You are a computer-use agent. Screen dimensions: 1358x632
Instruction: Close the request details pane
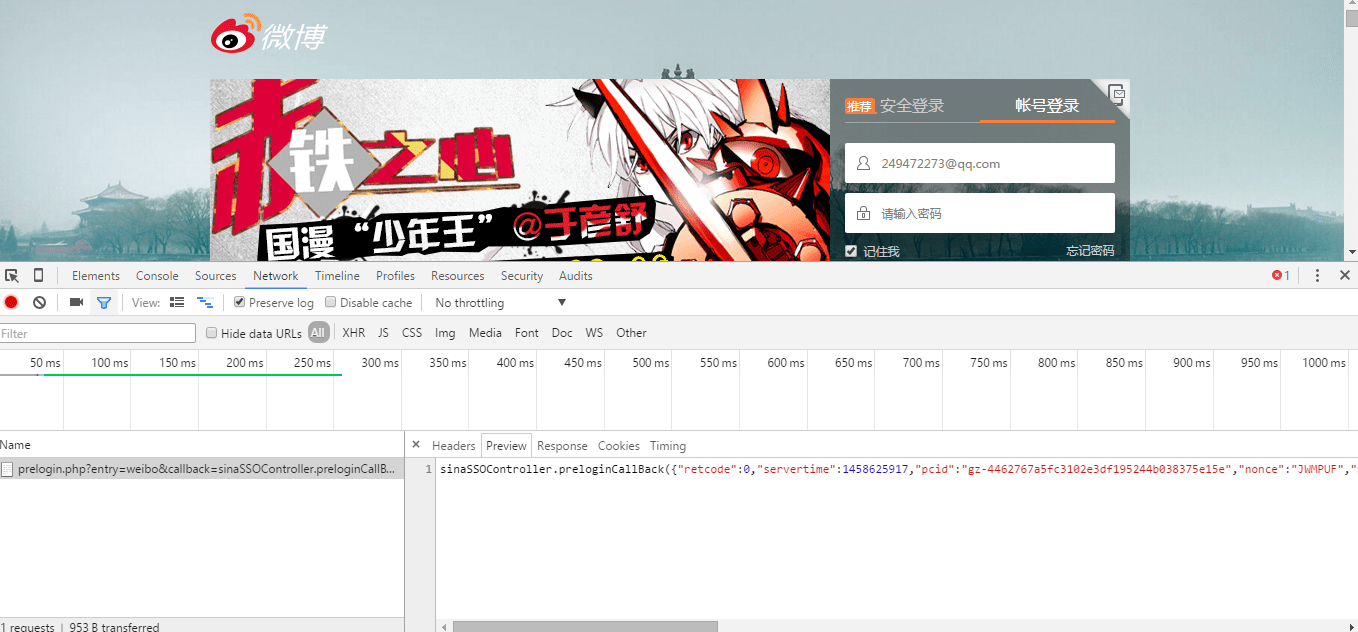(x=416, y=445)
